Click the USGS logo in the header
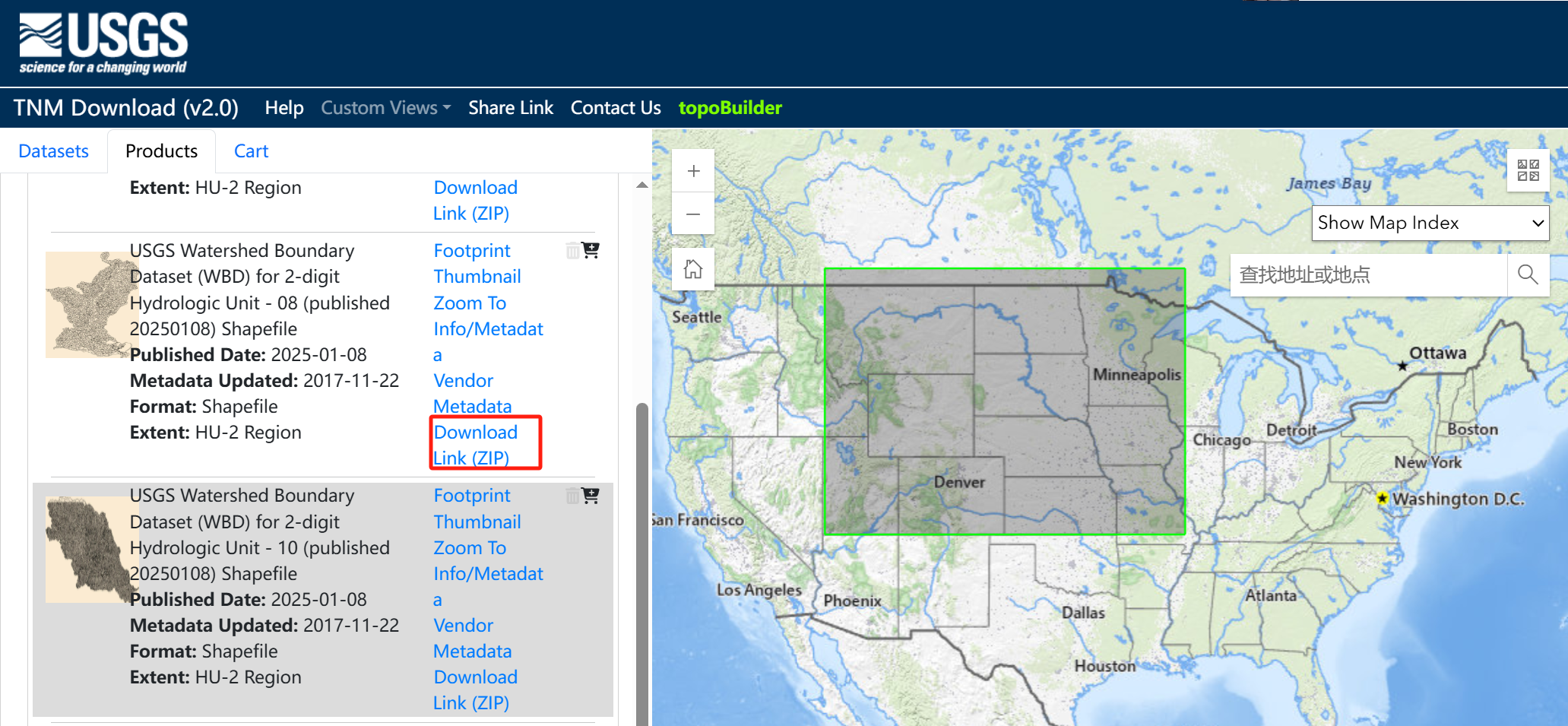The image size is (1568, 726). point(103,43)
